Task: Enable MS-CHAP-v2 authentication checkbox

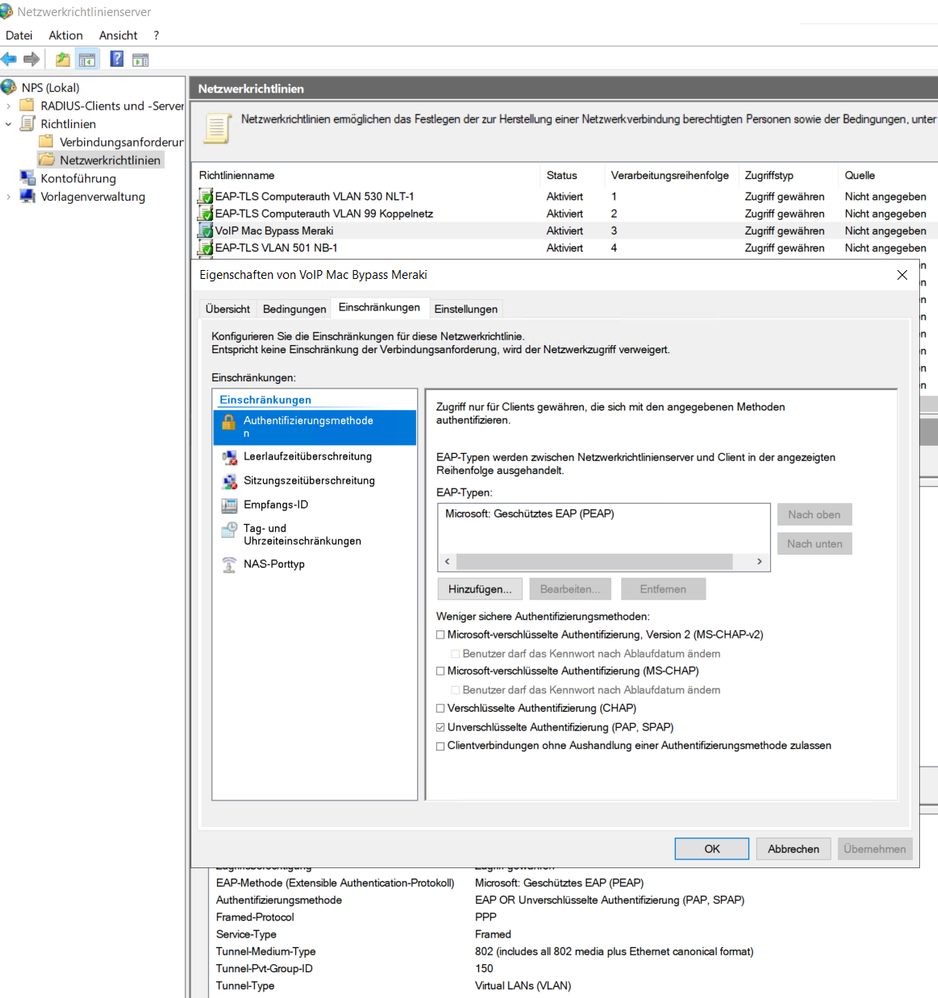Action: pos(441,635)
